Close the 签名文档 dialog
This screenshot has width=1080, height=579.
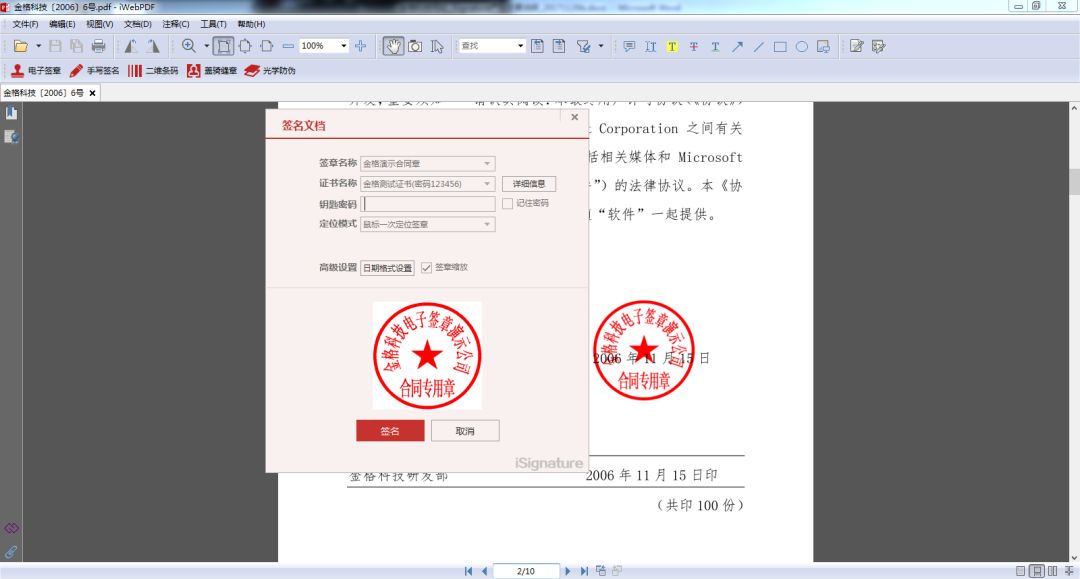574,117
